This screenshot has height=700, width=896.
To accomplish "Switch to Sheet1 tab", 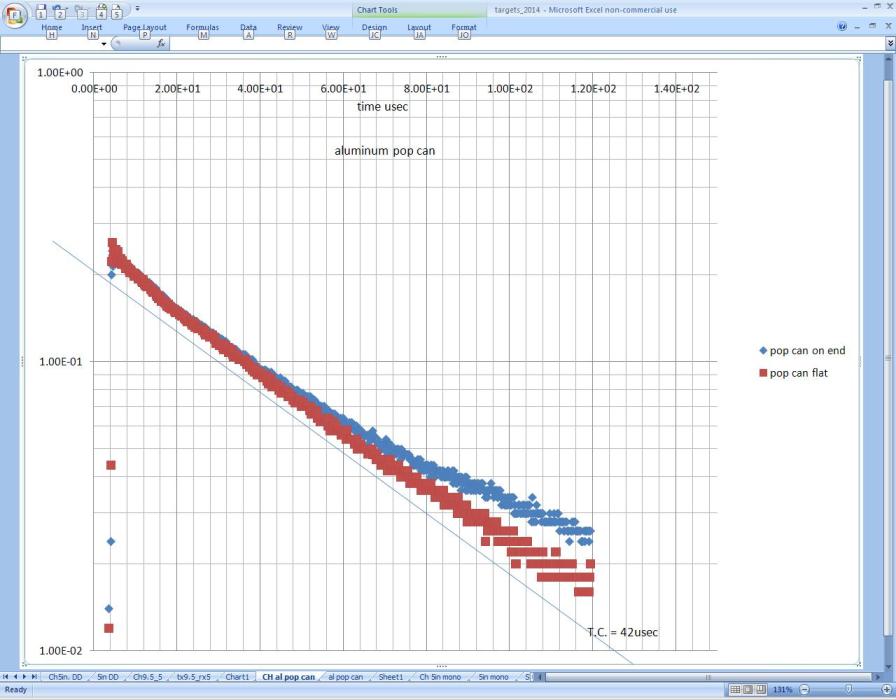I will coord(391,677).
